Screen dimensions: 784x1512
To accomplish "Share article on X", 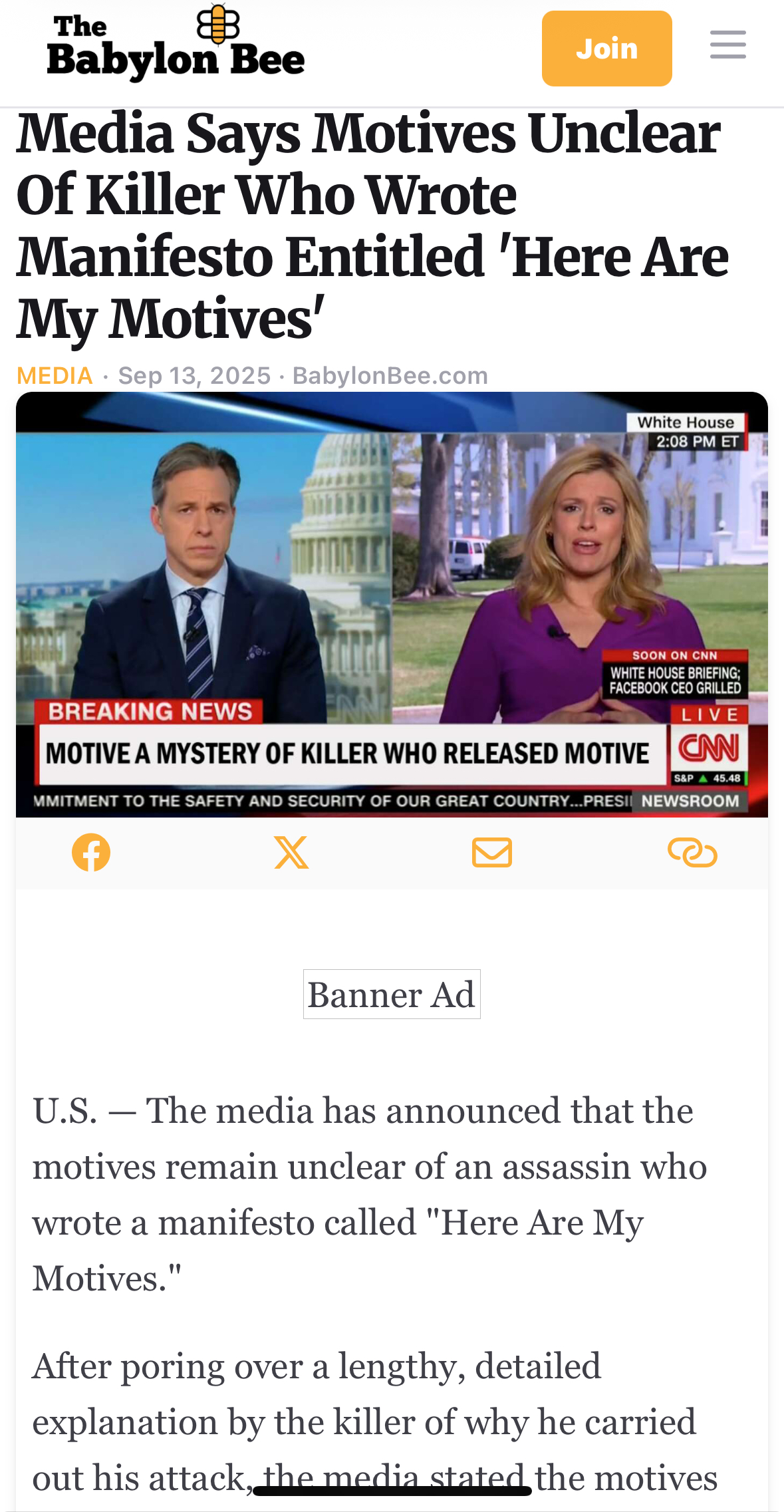I will (291, 852).
